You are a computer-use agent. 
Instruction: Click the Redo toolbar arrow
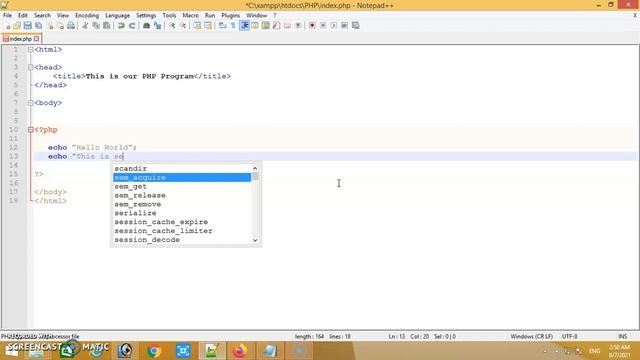(132, 25)
